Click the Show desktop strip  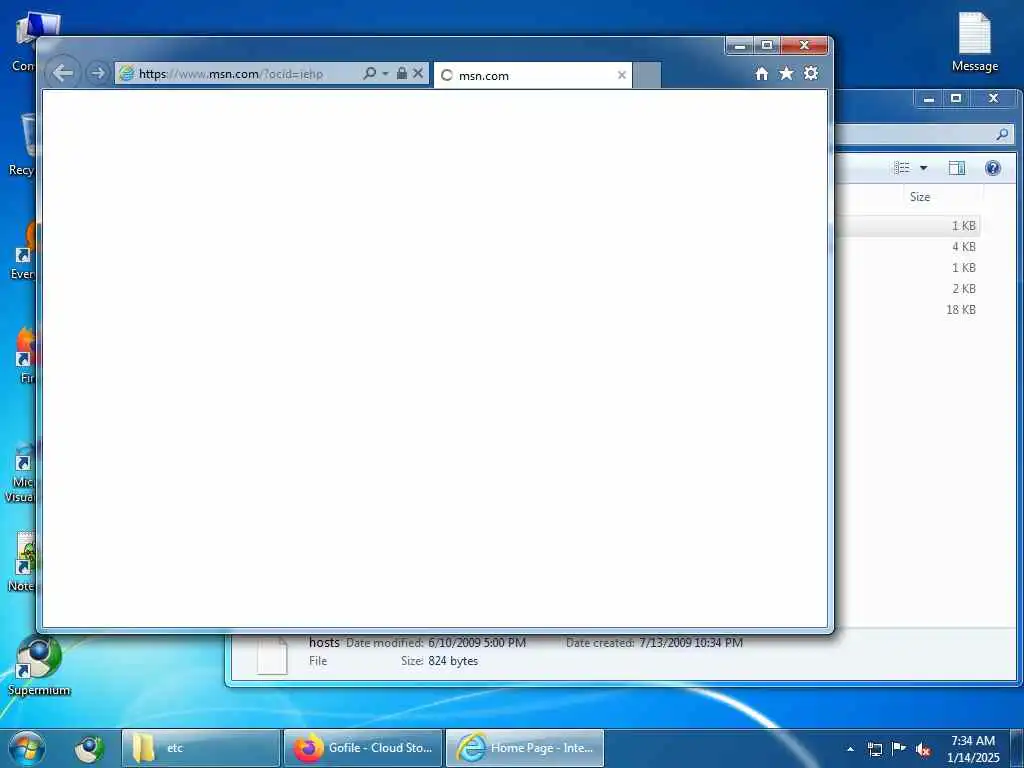(1017, 748)
